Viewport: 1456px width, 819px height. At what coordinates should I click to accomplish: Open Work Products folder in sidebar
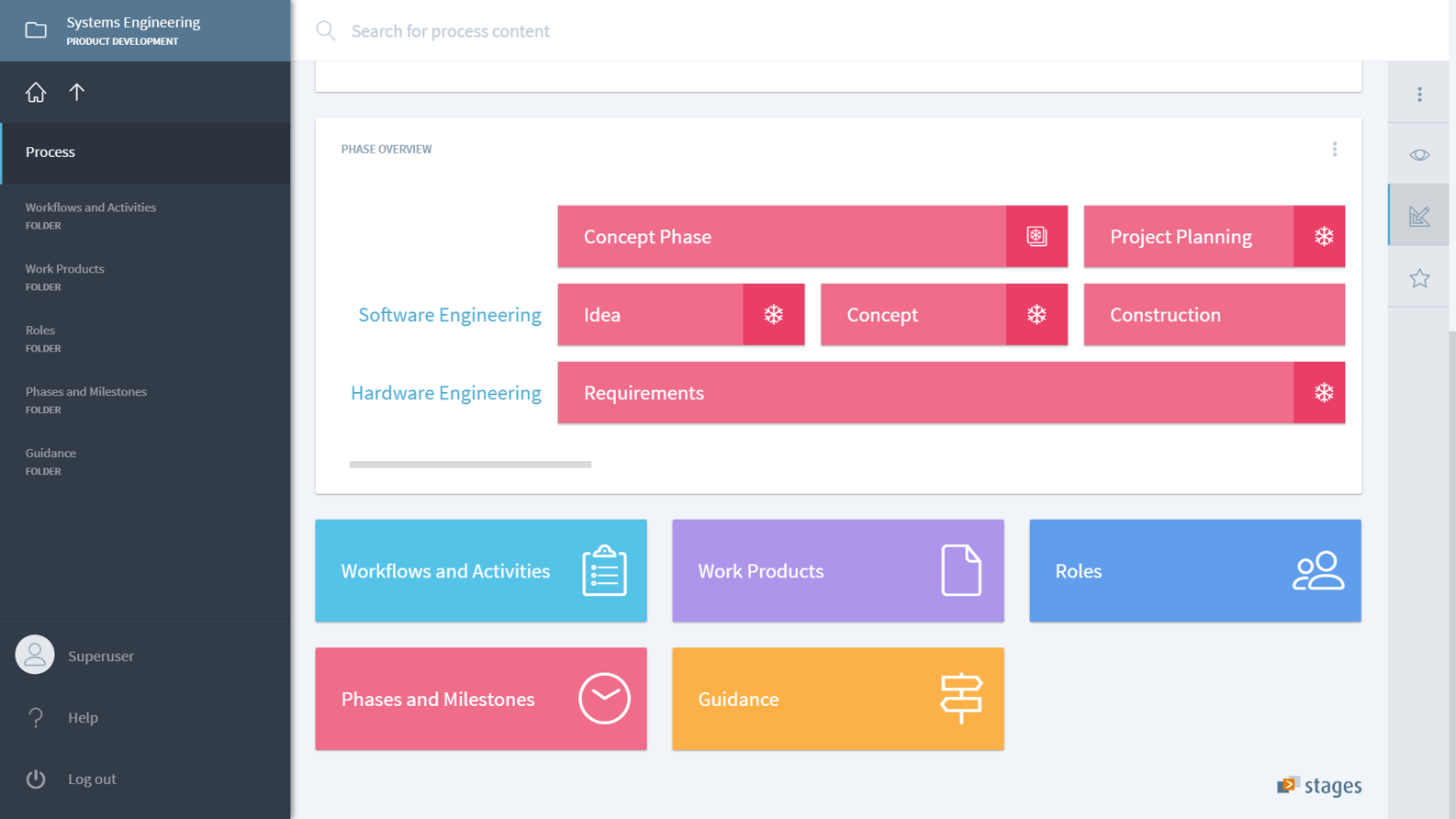pyautogui.click(x=64, y=276)
